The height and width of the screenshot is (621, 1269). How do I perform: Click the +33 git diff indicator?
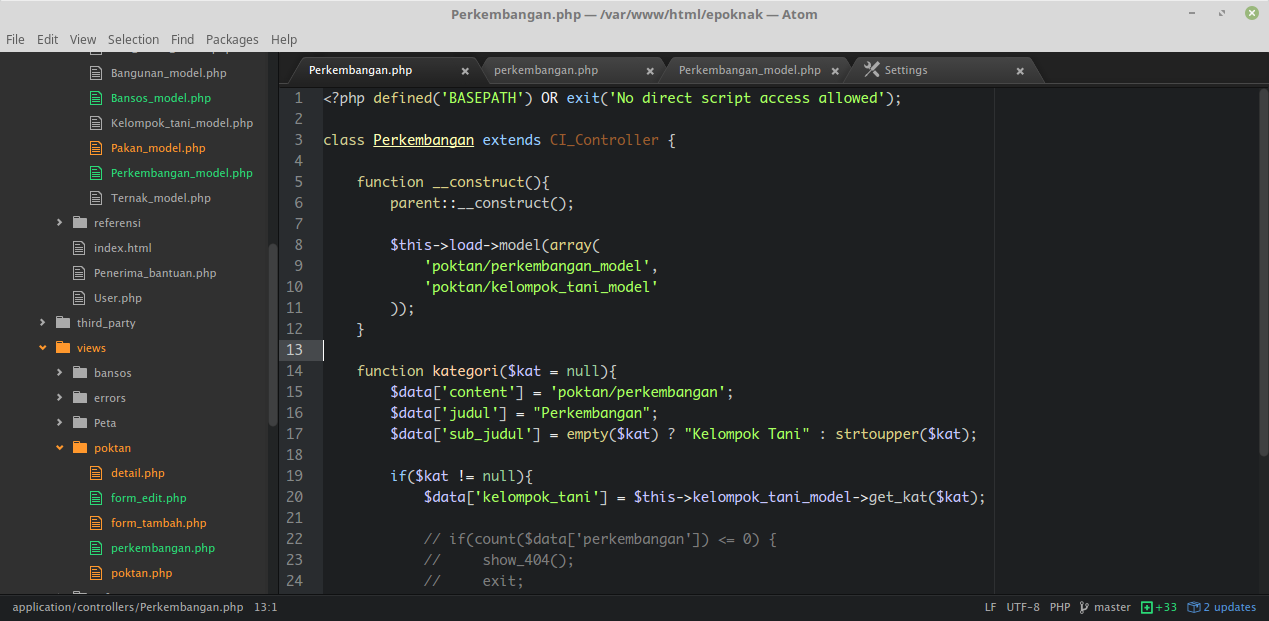(1158, 606)
